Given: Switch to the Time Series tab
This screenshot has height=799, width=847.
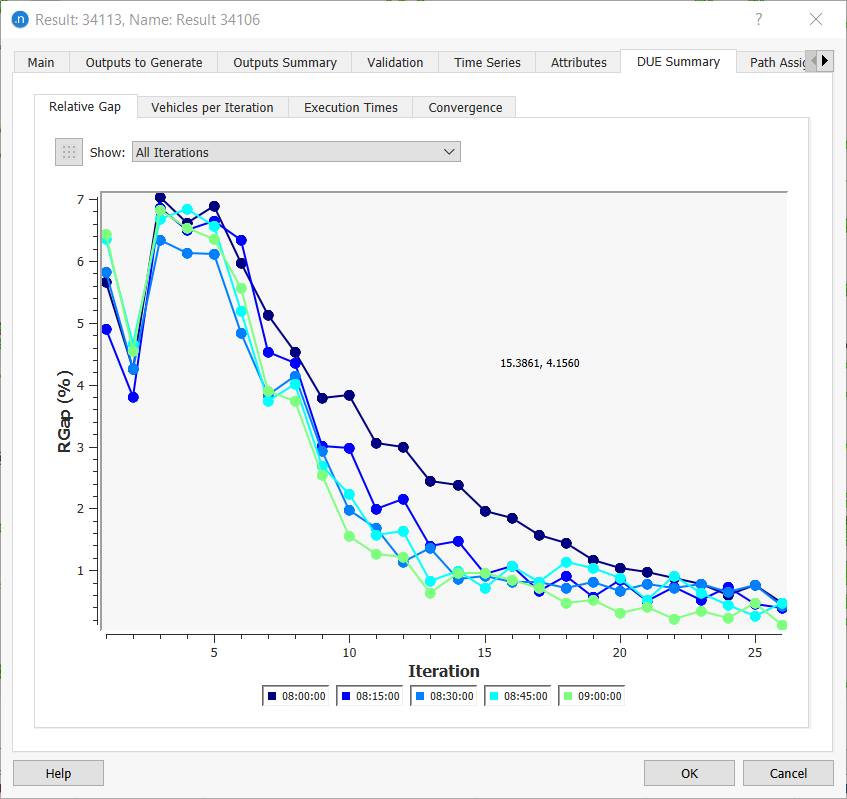Looking at the screenshot, I should 487,62.
